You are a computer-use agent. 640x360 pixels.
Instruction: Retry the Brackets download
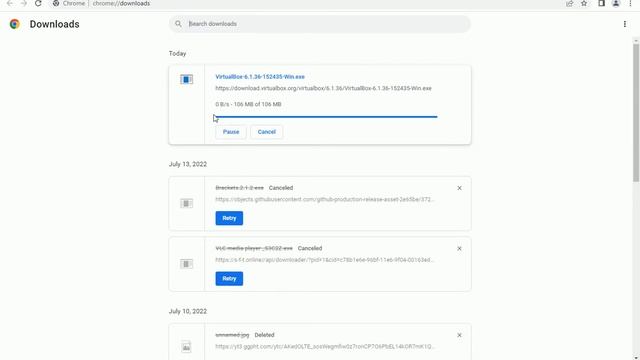(x=229, y=218)
